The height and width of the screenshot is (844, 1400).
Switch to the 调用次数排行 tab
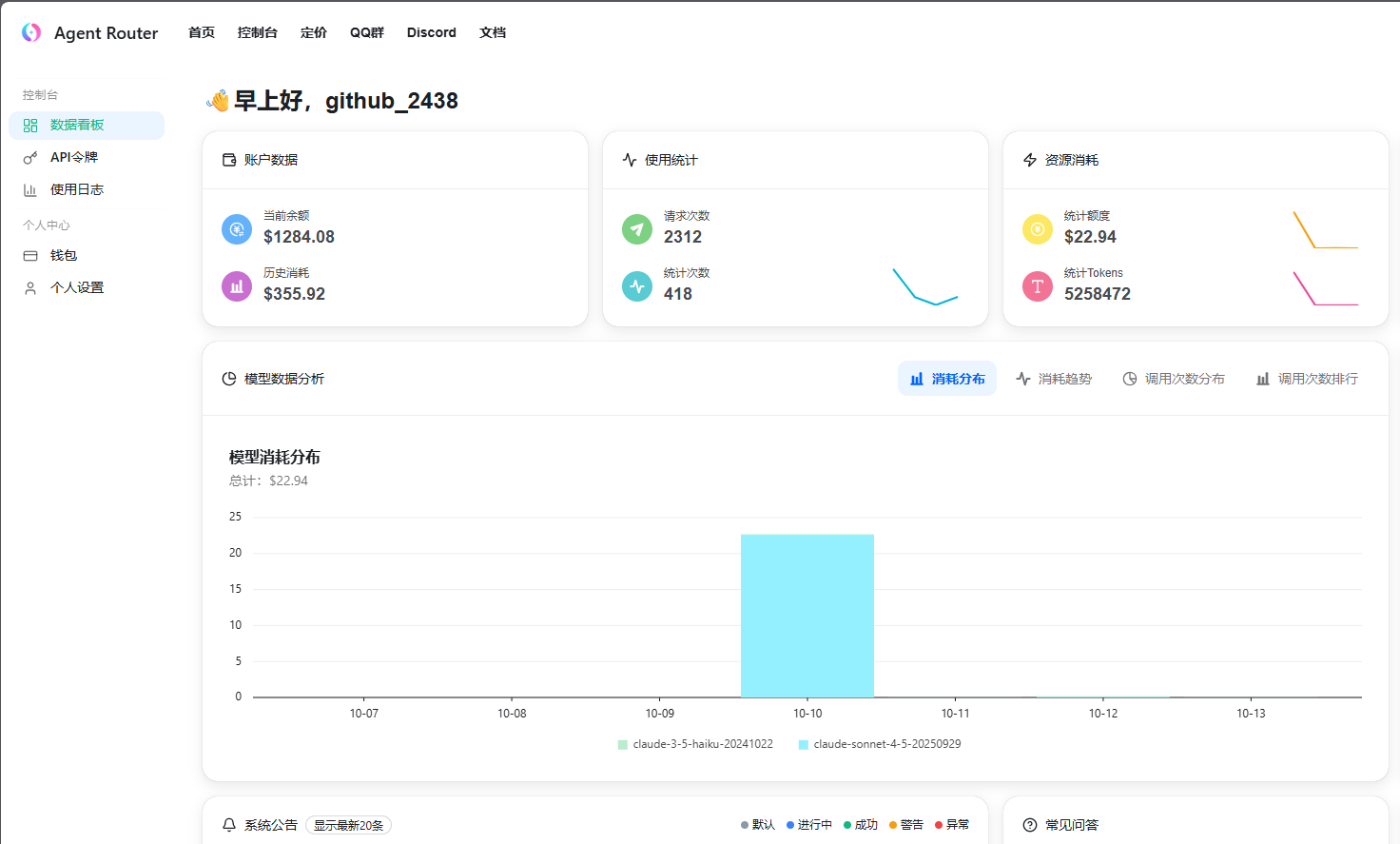coord(1307,379)
